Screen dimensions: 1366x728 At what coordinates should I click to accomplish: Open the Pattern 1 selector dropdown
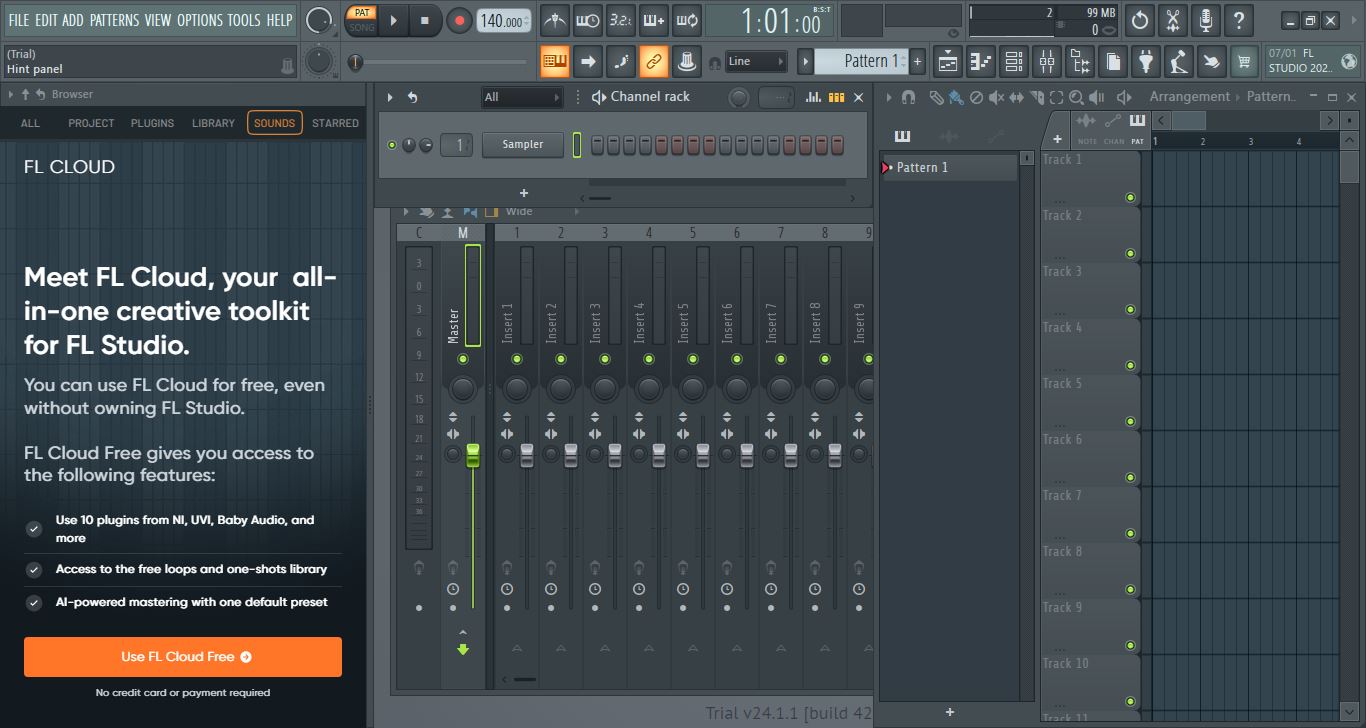861,61
